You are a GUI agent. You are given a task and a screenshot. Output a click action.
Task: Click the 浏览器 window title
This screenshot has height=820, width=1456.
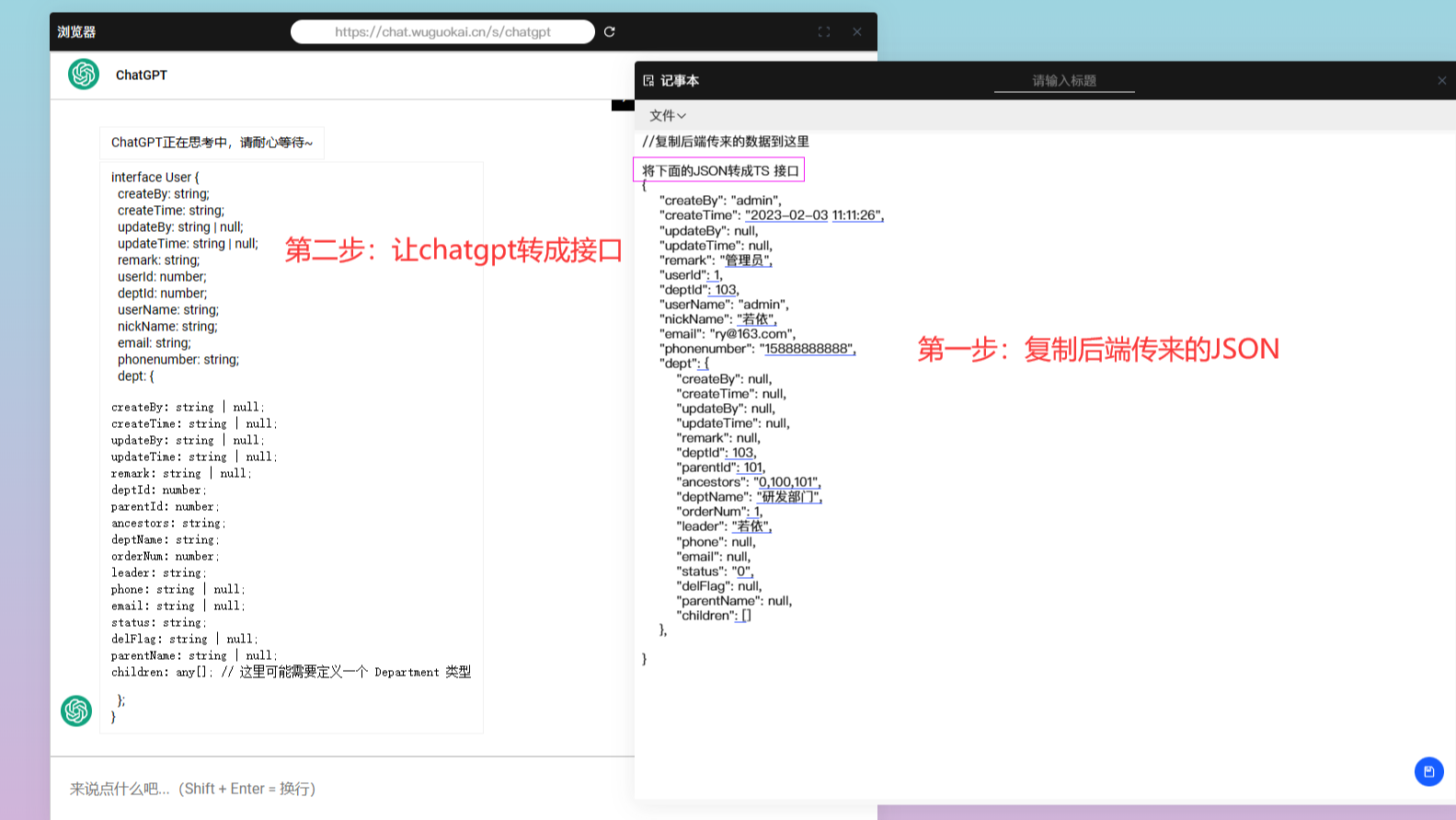76,31
